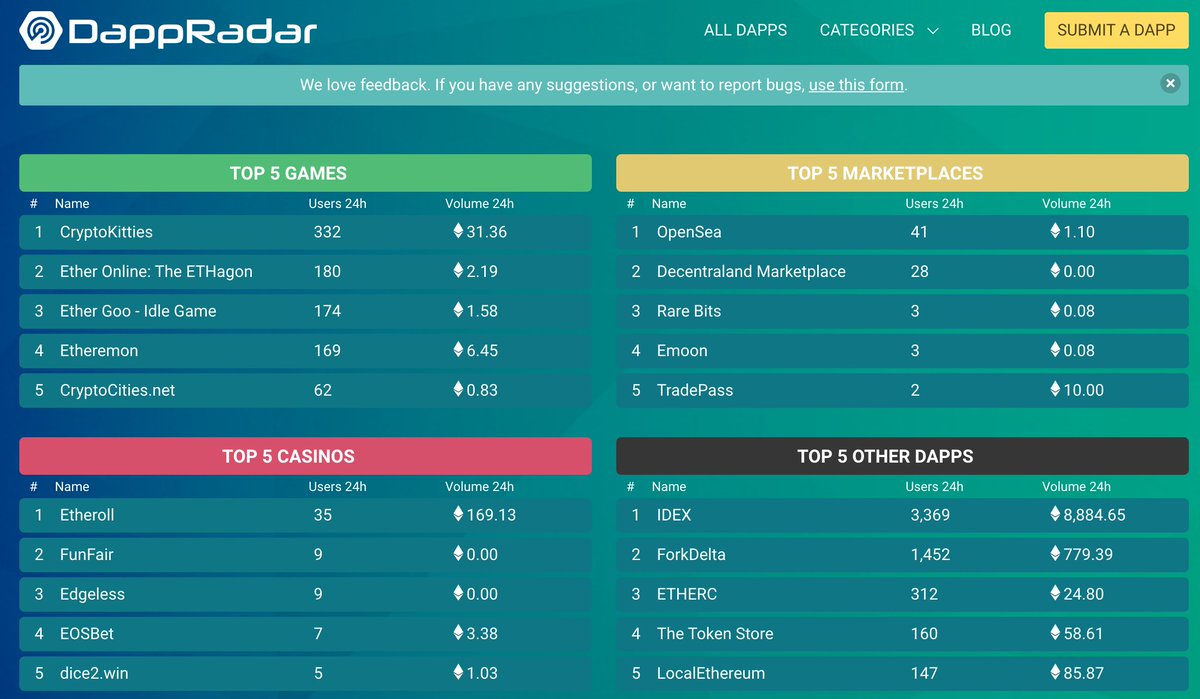Open the TOP 5 MARKETPLACES header

pyautogui.click(x=902, y=173)
